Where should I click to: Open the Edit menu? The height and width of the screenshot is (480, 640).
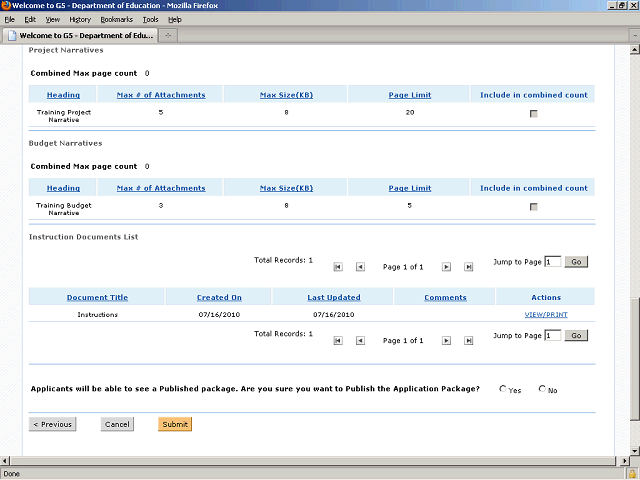point(30,20)
